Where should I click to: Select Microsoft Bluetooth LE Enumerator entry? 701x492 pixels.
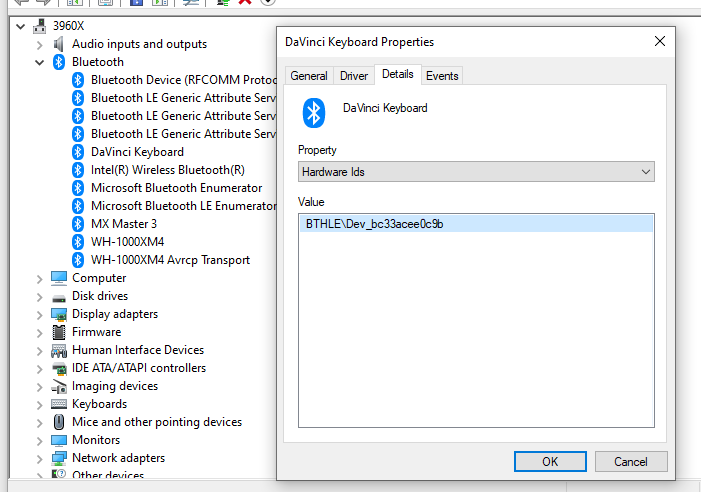point(184,206)
